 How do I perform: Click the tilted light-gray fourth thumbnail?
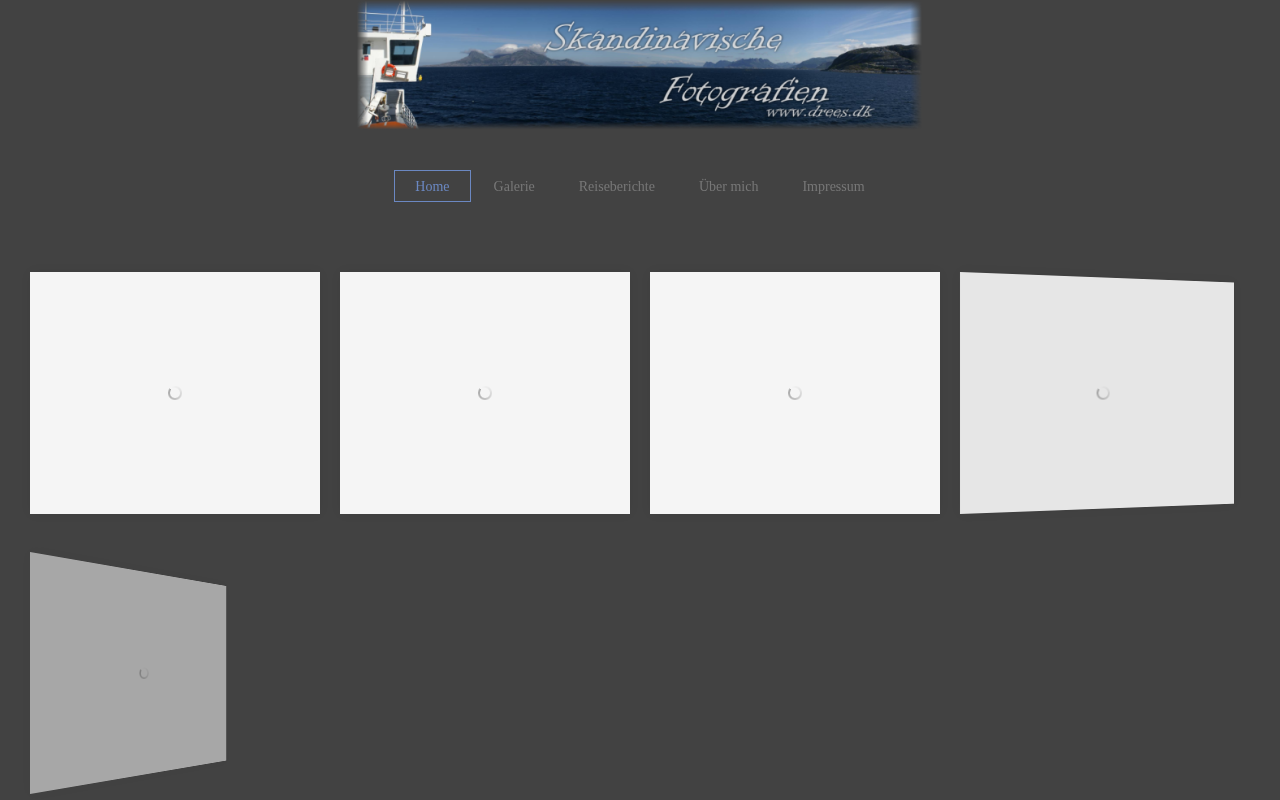pos(1097,393)
